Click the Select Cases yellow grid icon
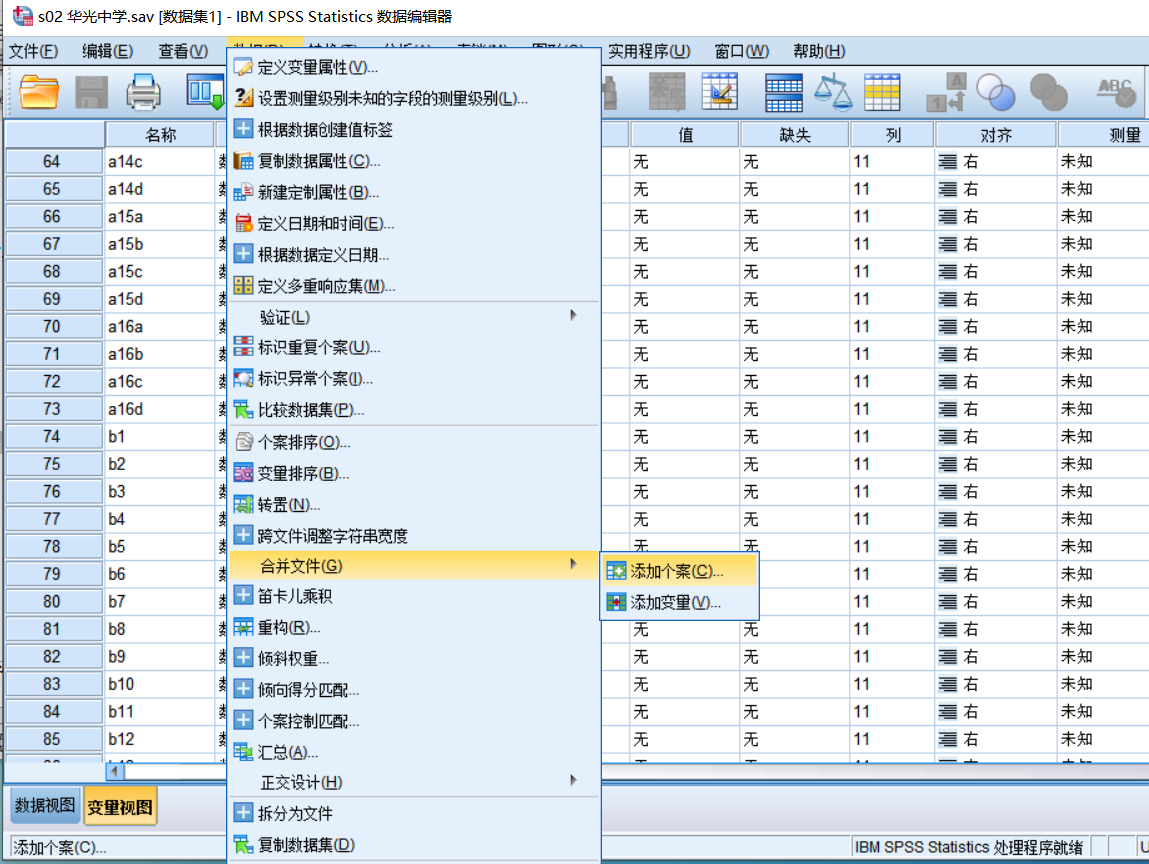This screenshot has height=864, width=1149. click(882, 92)
